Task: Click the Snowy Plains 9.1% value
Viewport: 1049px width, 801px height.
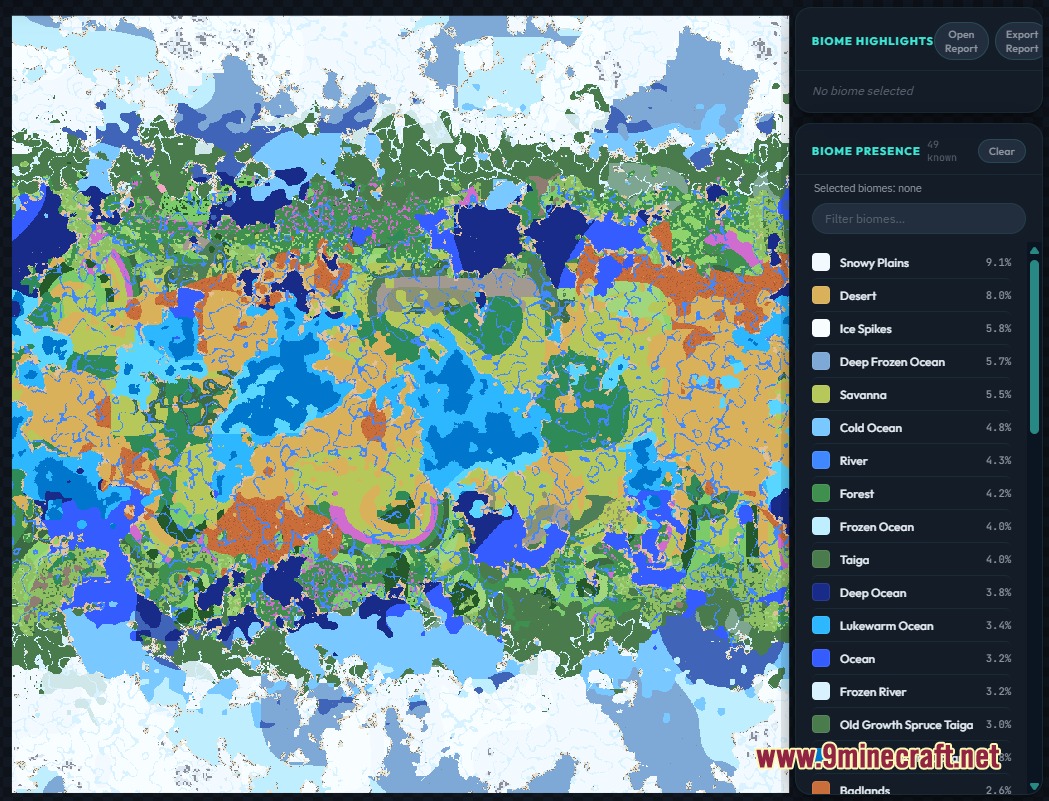Action: (x=998, y=262)
